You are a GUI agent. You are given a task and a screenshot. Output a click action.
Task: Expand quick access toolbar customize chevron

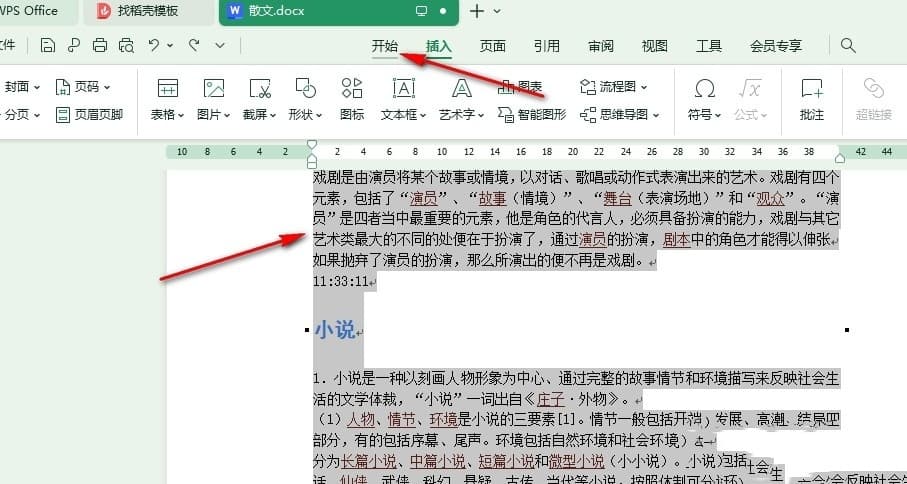(x=220, y=45)
